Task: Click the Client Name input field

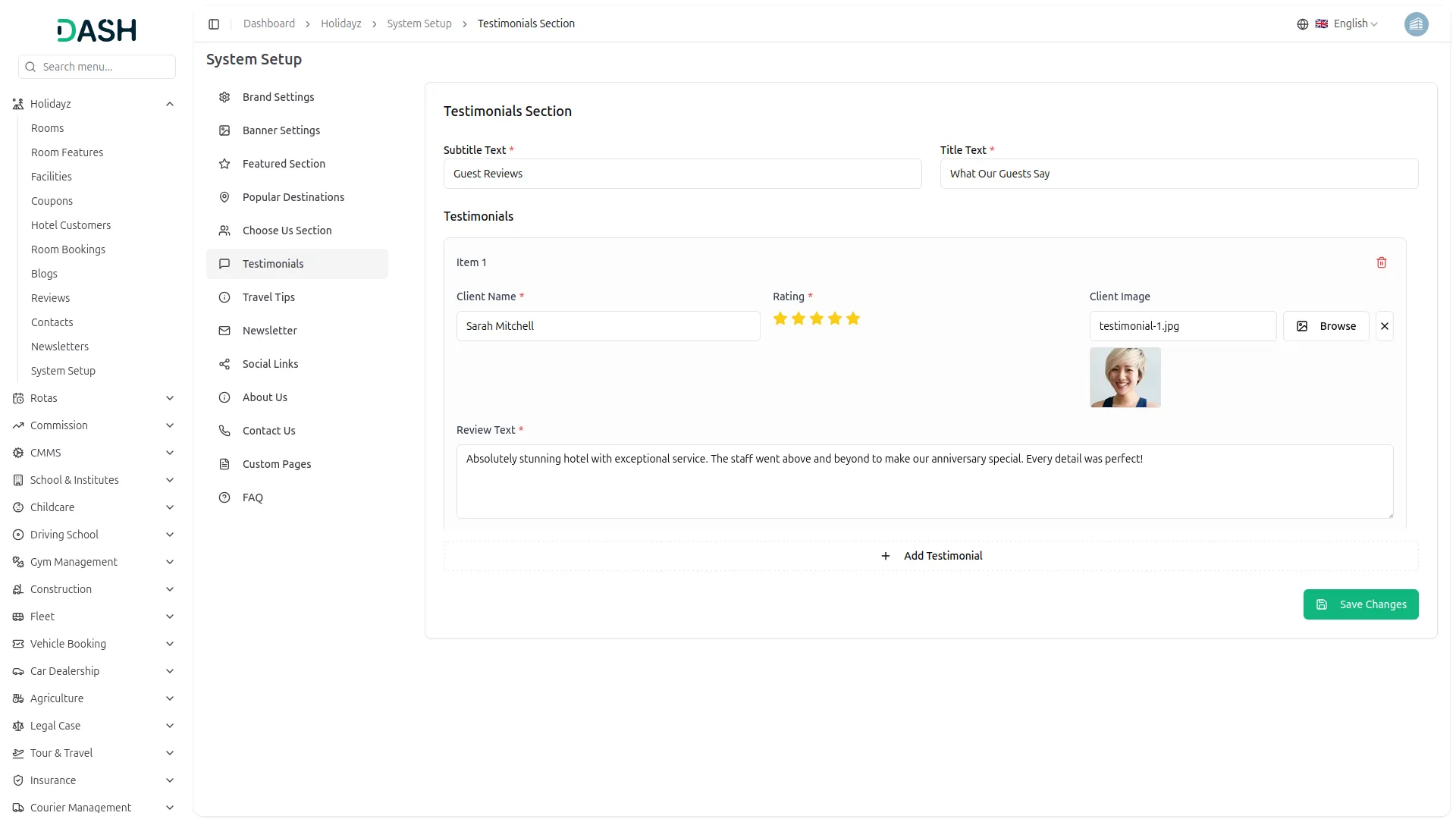Action: tap(607, 326)
